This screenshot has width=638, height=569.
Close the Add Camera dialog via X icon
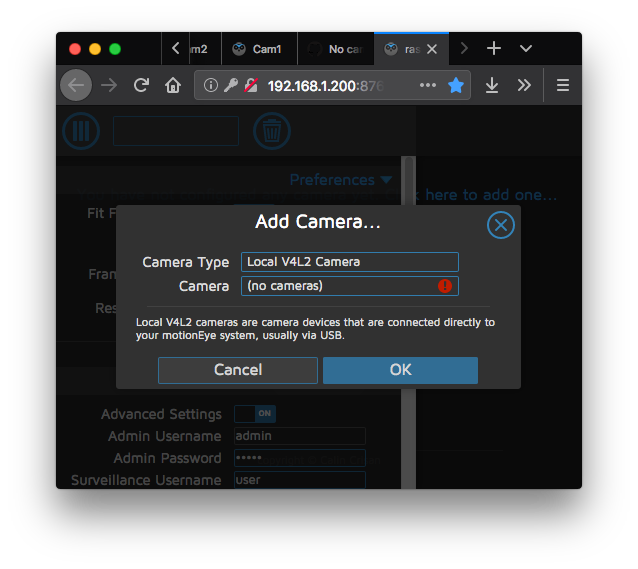(x=500, y=225)
